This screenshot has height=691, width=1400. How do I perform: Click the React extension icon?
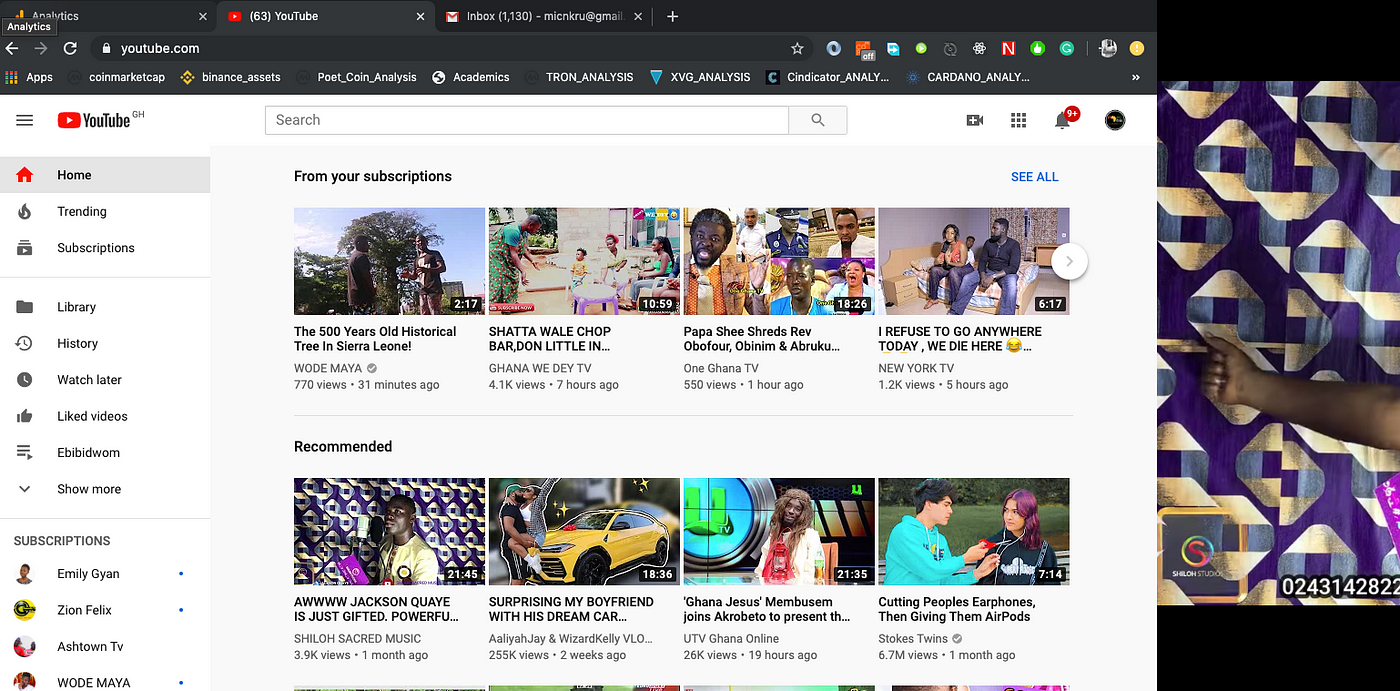pos(979,48)
